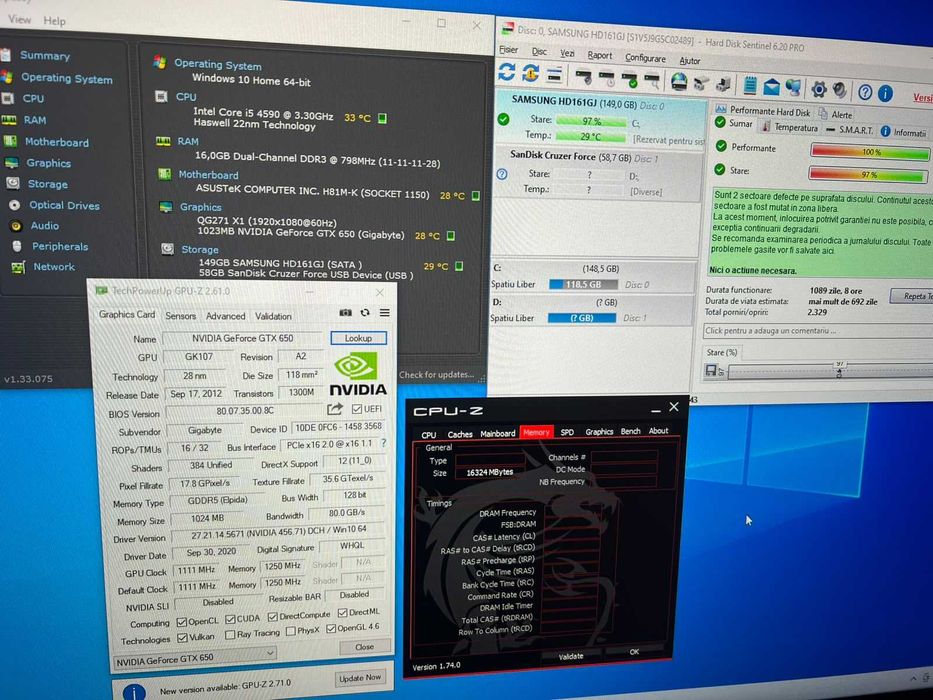The height and width of the screenshot is (700, 933).
Task: Click the green check icon beside SAMSUNG HD161GJ
Action: (503, 119)
